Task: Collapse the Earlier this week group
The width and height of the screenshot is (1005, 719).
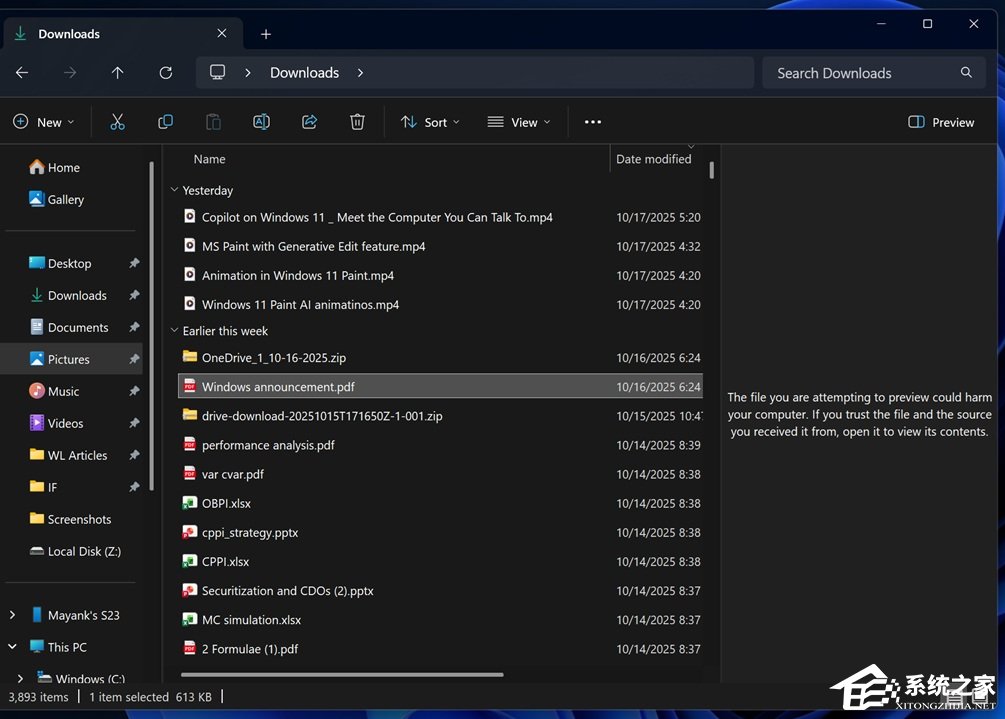Action: pyautogui.click(x=175, y=331)
